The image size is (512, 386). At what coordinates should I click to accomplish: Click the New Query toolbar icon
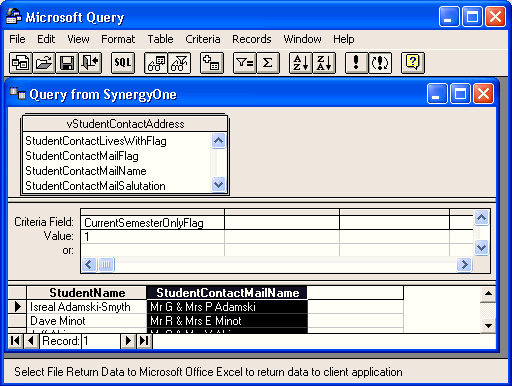21,63
